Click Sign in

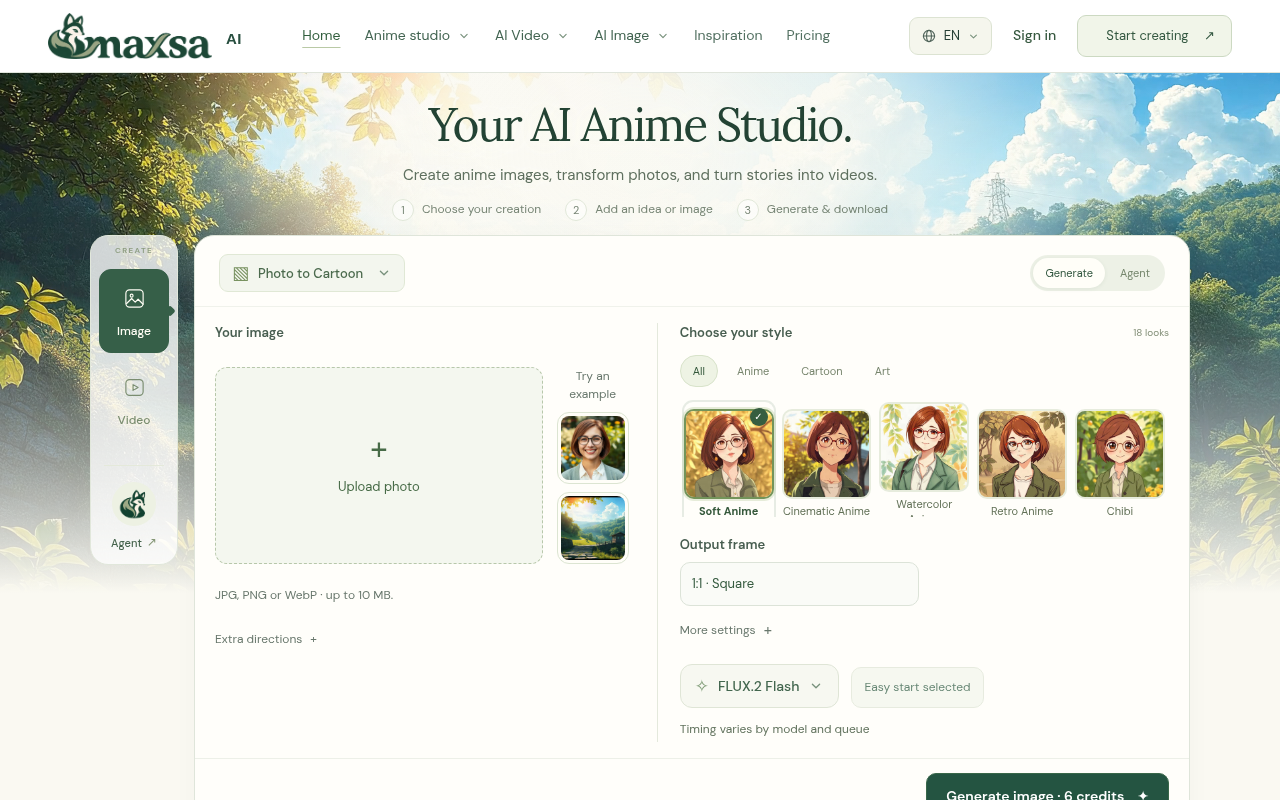[1034, 36]
